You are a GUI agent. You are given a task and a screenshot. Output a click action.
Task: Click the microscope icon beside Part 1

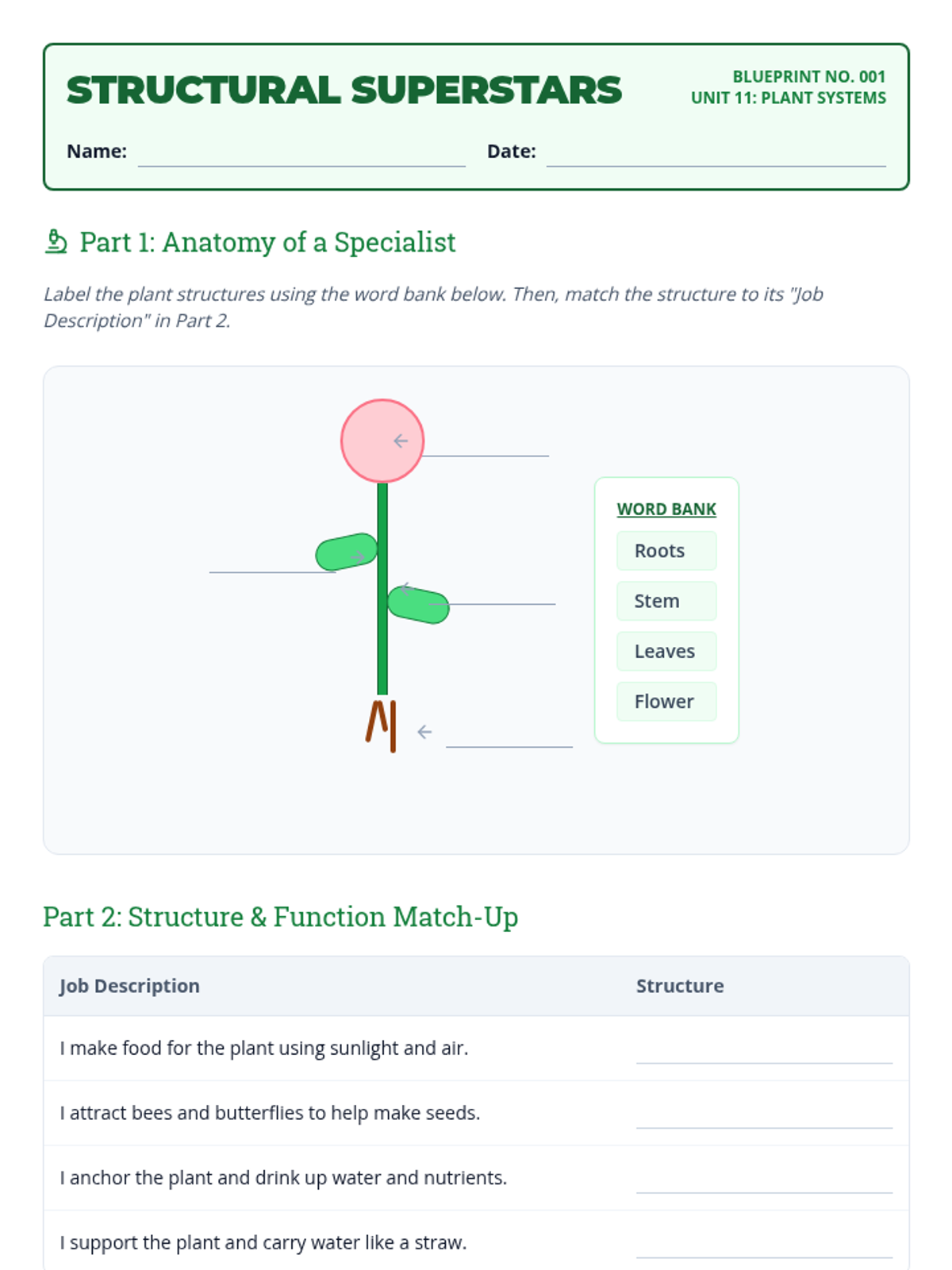point(56,242)
